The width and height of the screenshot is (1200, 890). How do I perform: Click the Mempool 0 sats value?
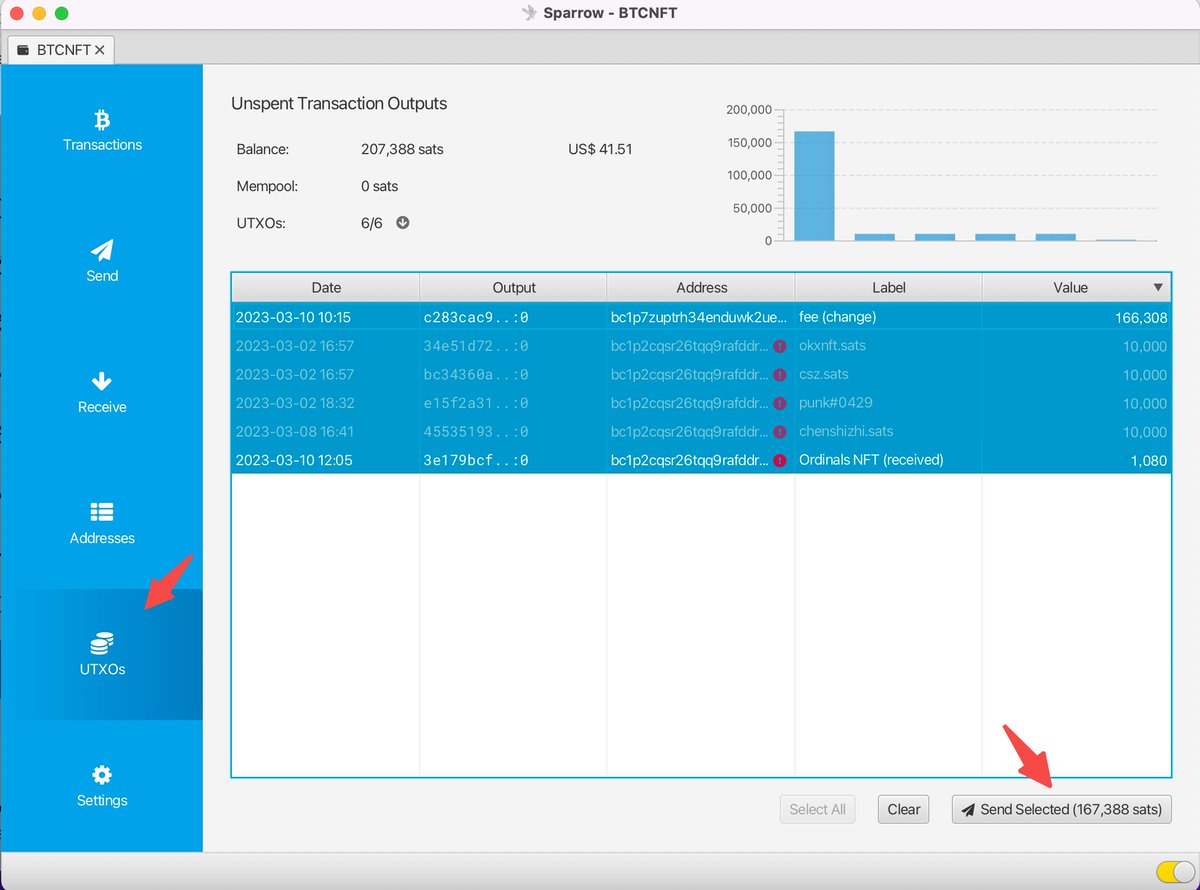(379, 186)
